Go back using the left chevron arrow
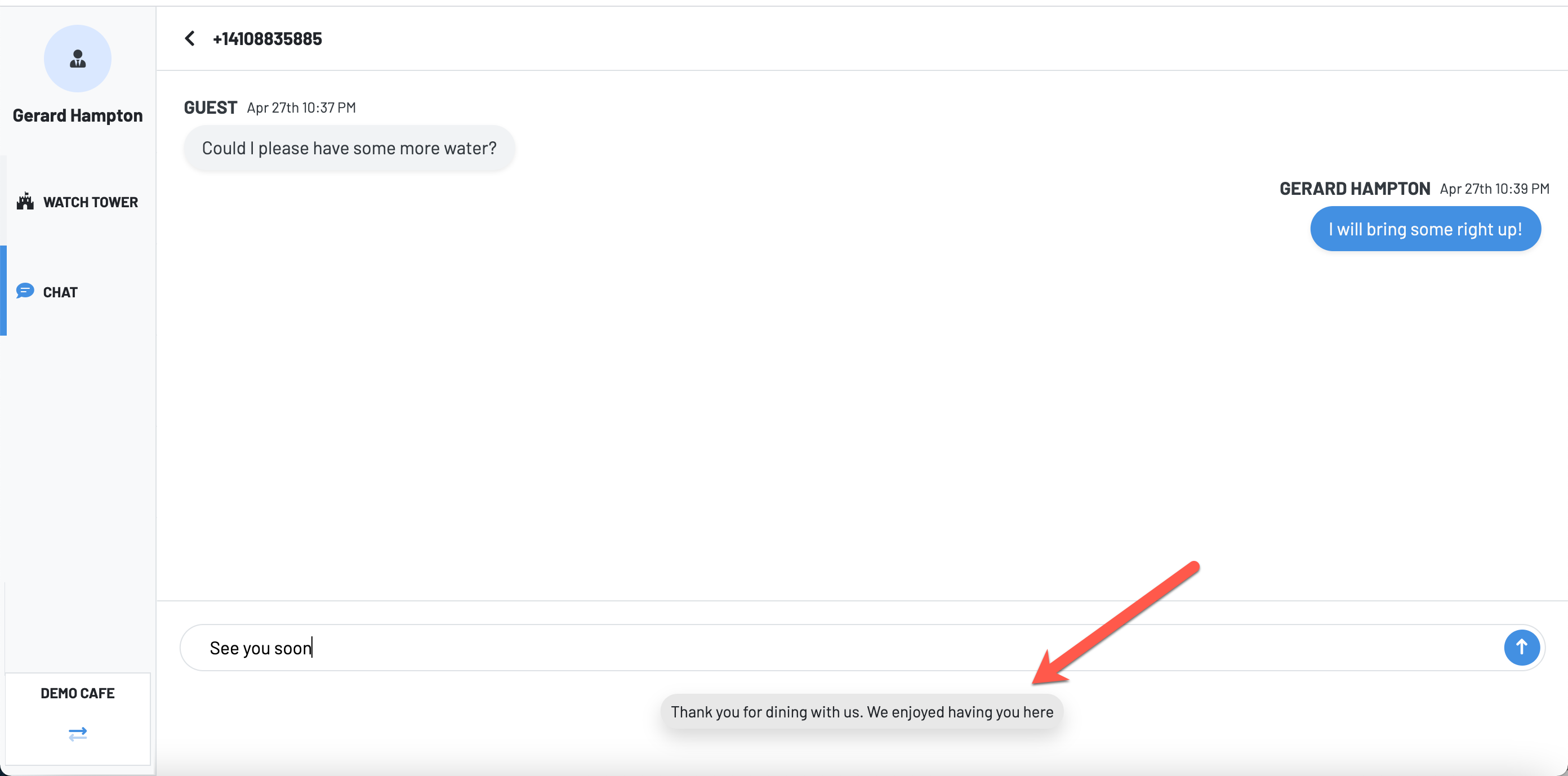This screenshot has height=776, width=1568. (189, 38)
